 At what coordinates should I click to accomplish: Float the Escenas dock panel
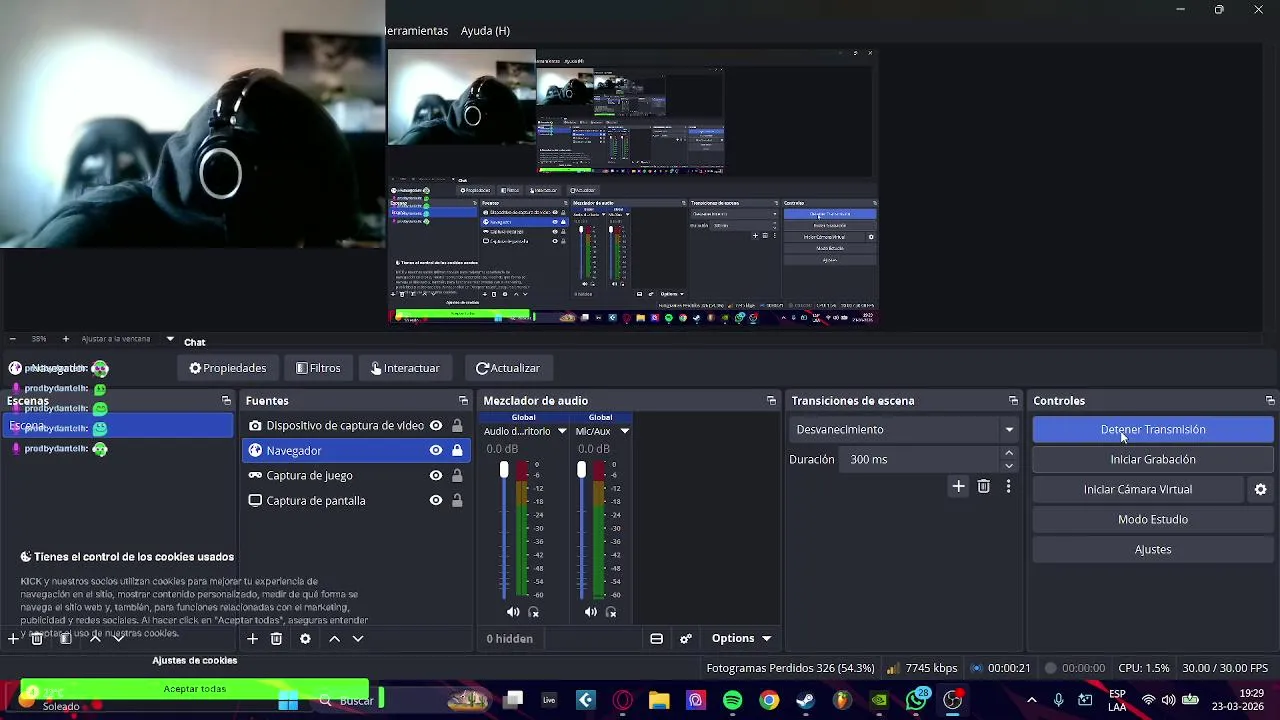pyautogui.click(x=226, y=400)
